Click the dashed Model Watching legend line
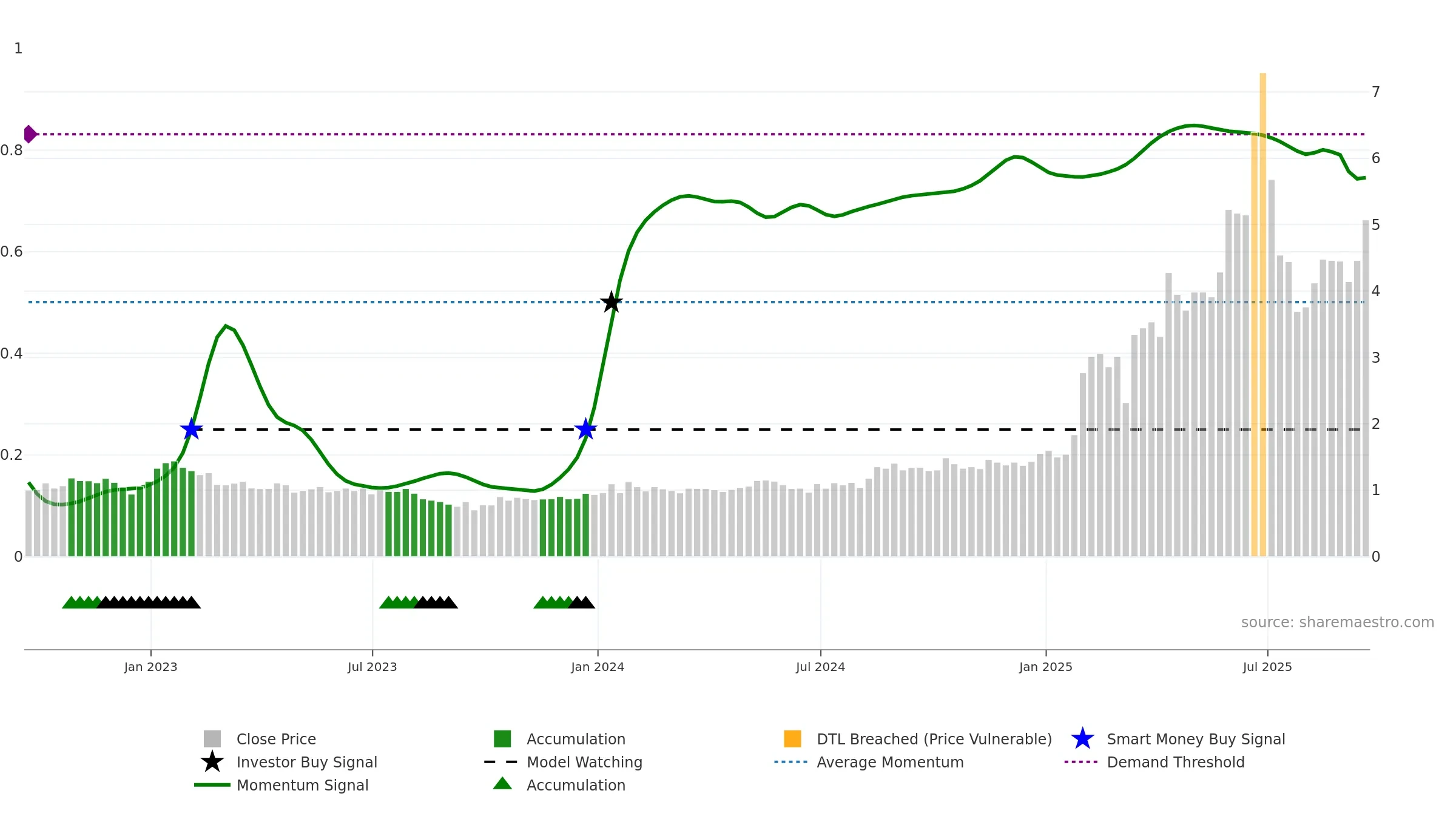 (x=501, y=761)
